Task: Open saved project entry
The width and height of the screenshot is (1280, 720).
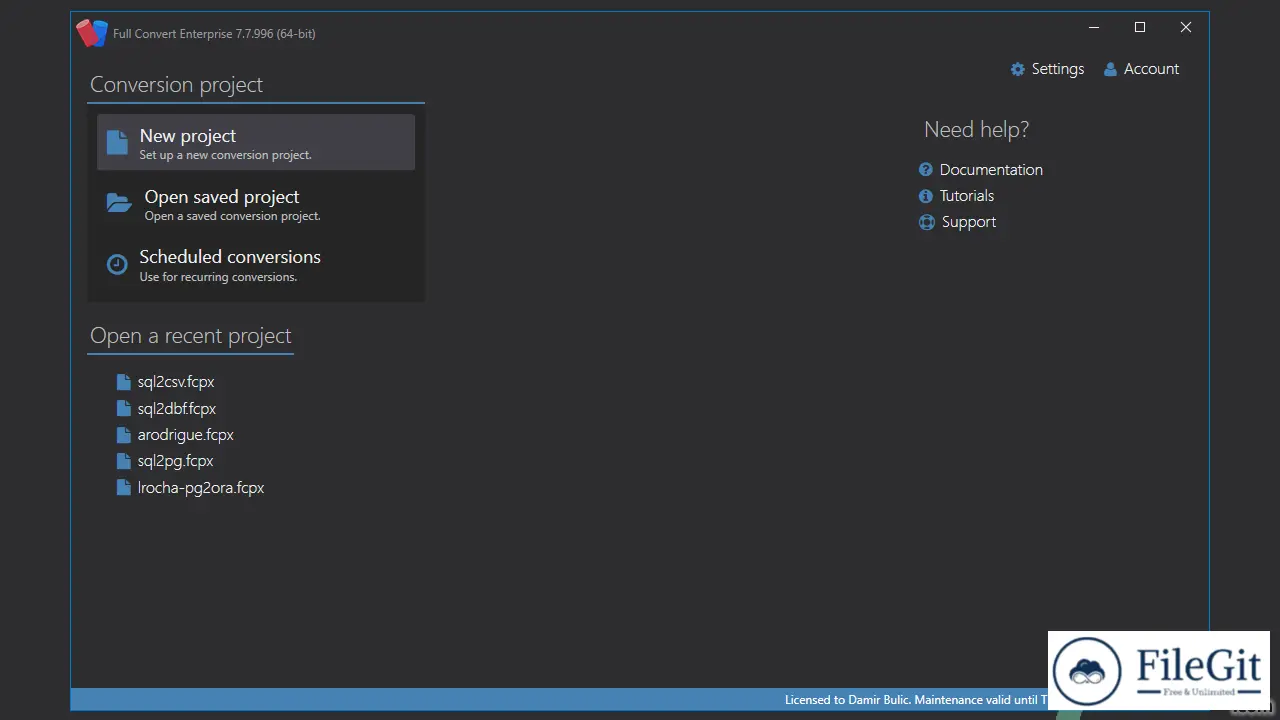Action: pos(256,203)
